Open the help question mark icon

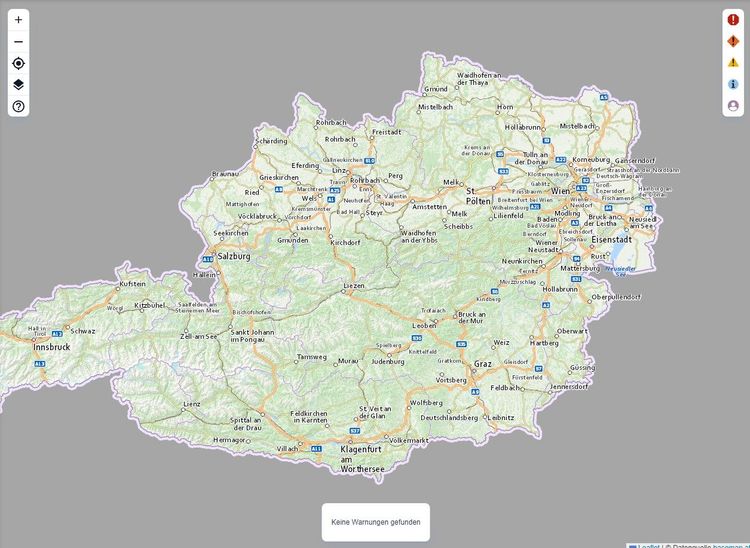coord(18,106)
